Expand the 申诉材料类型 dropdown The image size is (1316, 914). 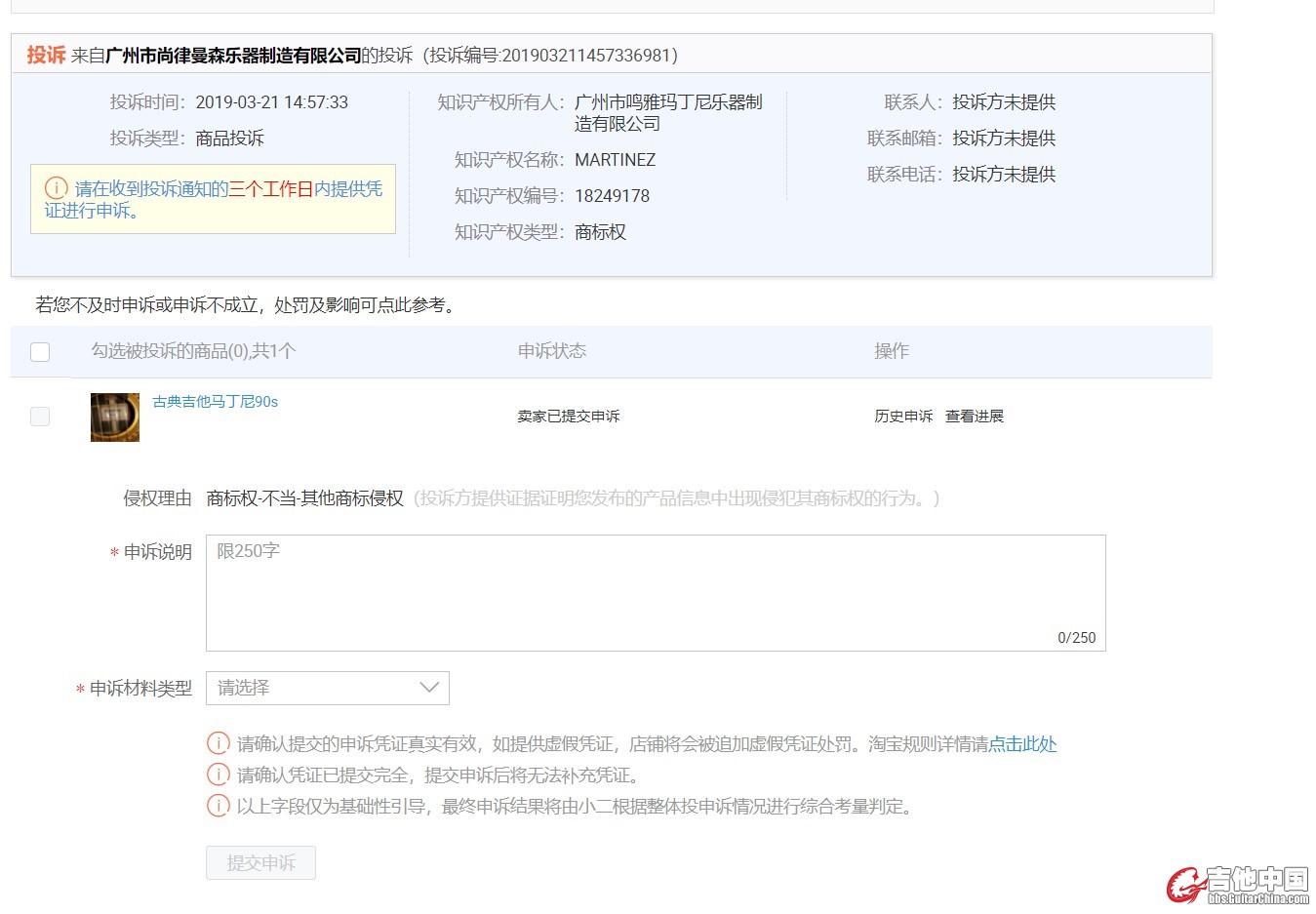pyautogui.click(x=328, y=688)
